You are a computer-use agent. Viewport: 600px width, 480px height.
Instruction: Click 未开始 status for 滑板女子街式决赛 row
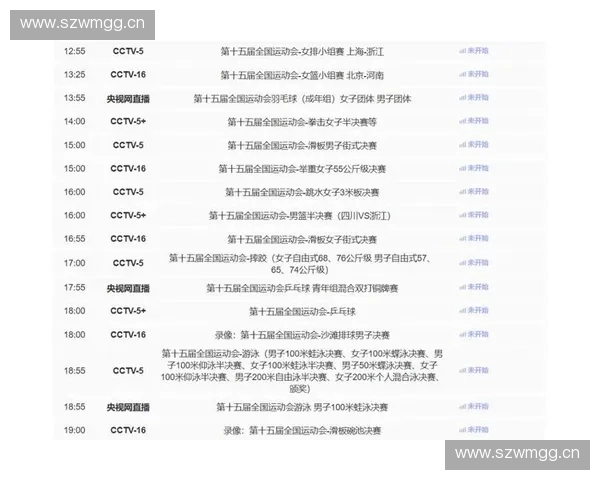[474, 238]
